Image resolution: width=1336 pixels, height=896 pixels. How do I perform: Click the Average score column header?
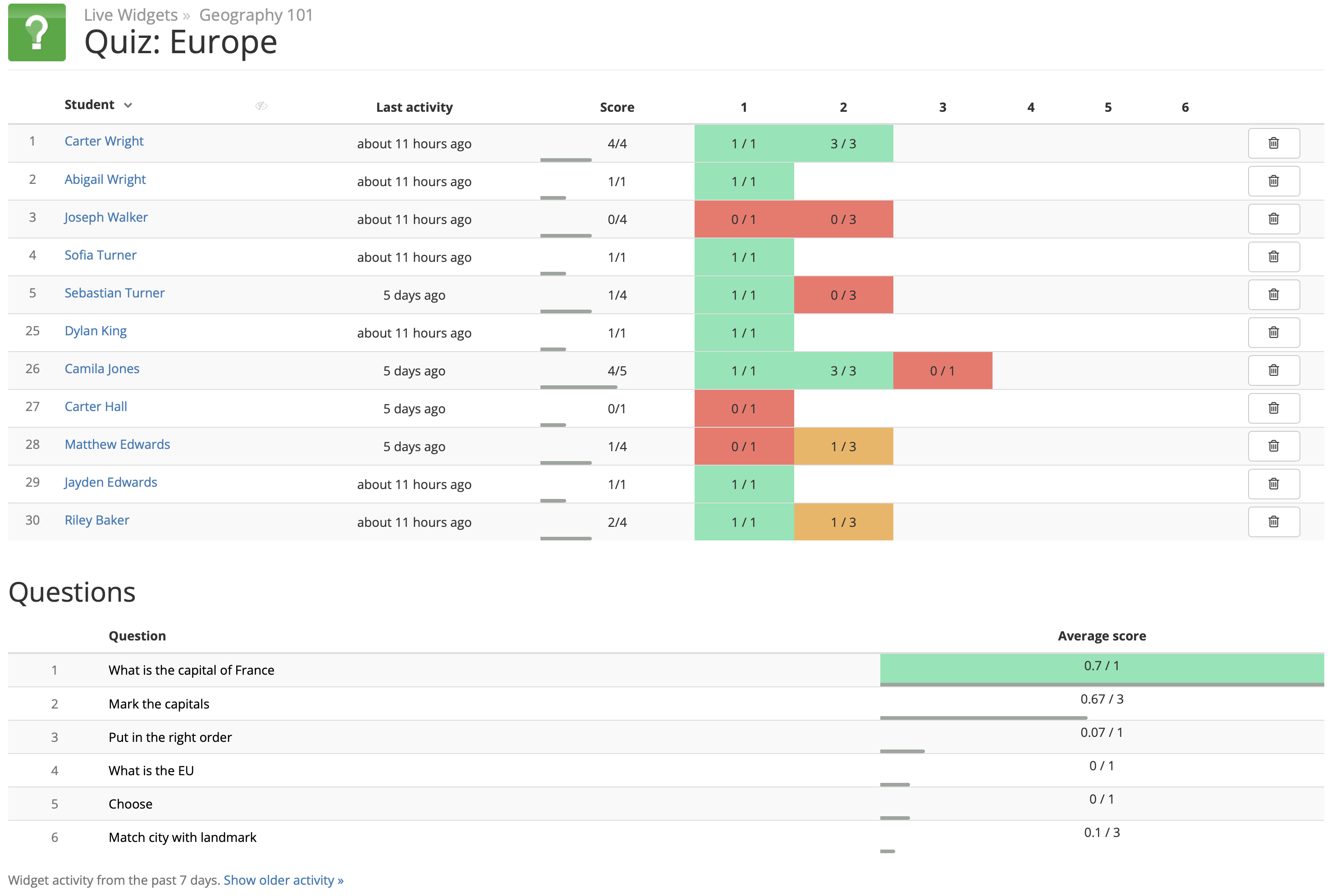pyautogui.click(x=1102, y=636)
